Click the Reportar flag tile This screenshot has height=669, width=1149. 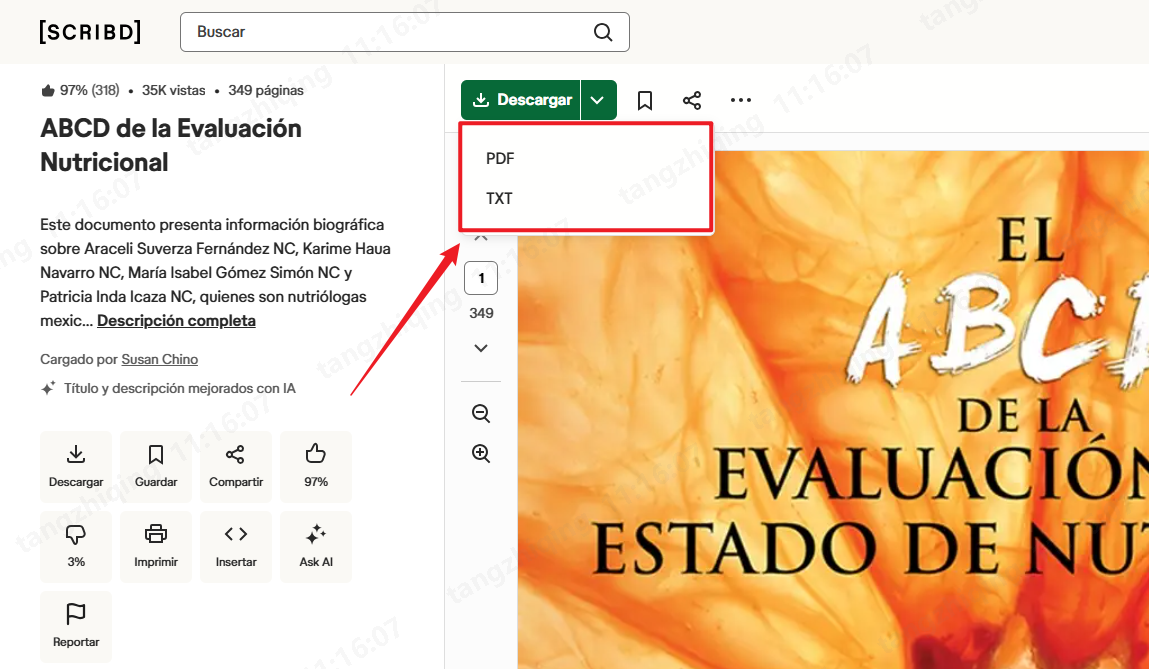76,627
